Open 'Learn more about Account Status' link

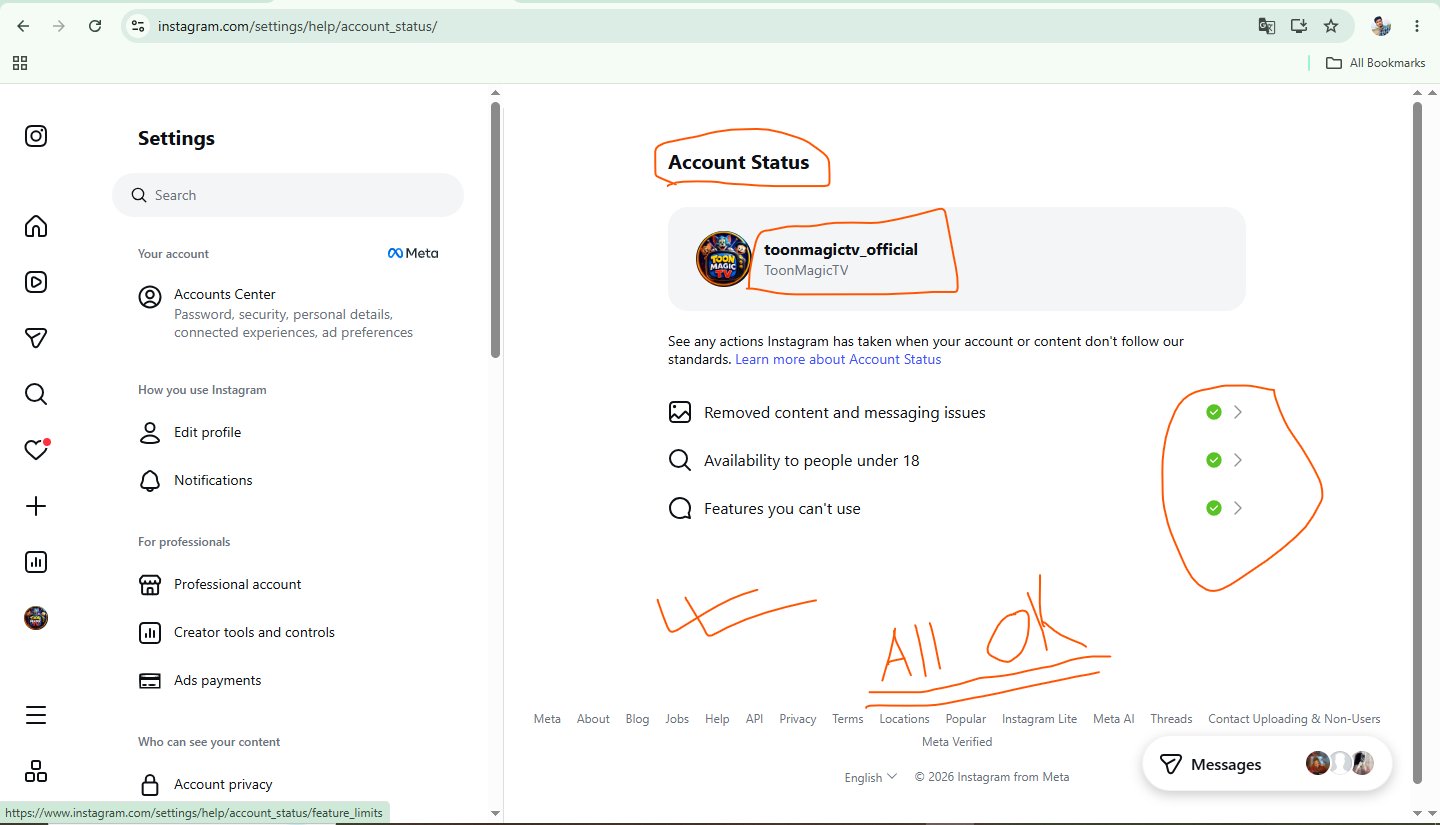point(838,359)
